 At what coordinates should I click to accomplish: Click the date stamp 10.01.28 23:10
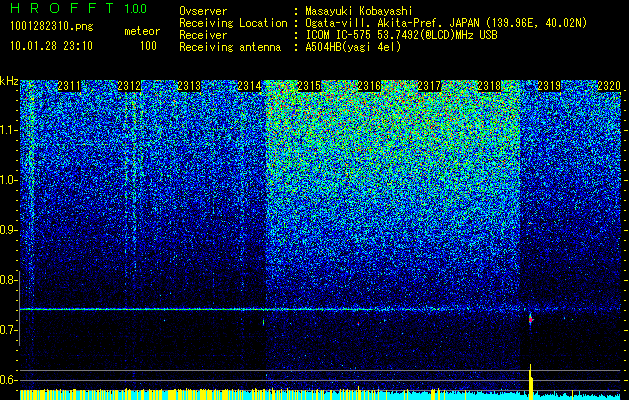51,46
